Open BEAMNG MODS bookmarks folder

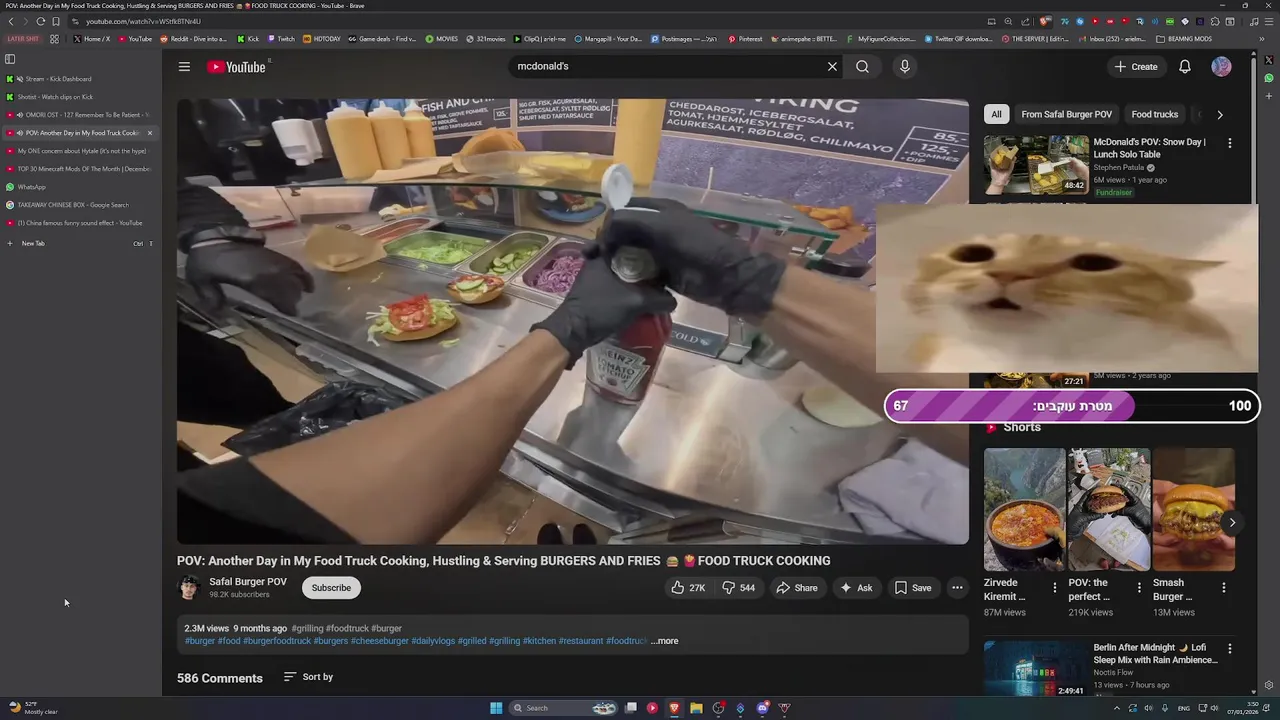[x=1184, y=39]
